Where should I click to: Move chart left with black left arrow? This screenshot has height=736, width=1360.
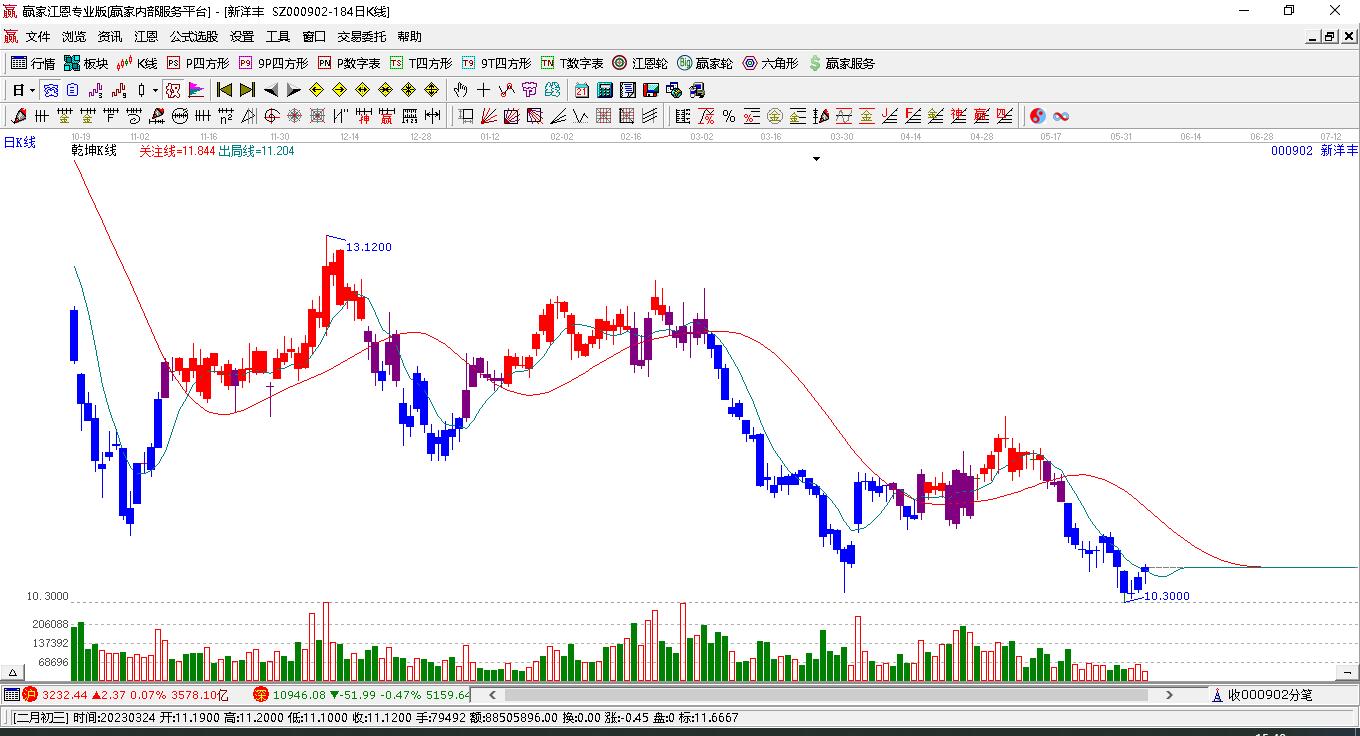click(271, 90)
